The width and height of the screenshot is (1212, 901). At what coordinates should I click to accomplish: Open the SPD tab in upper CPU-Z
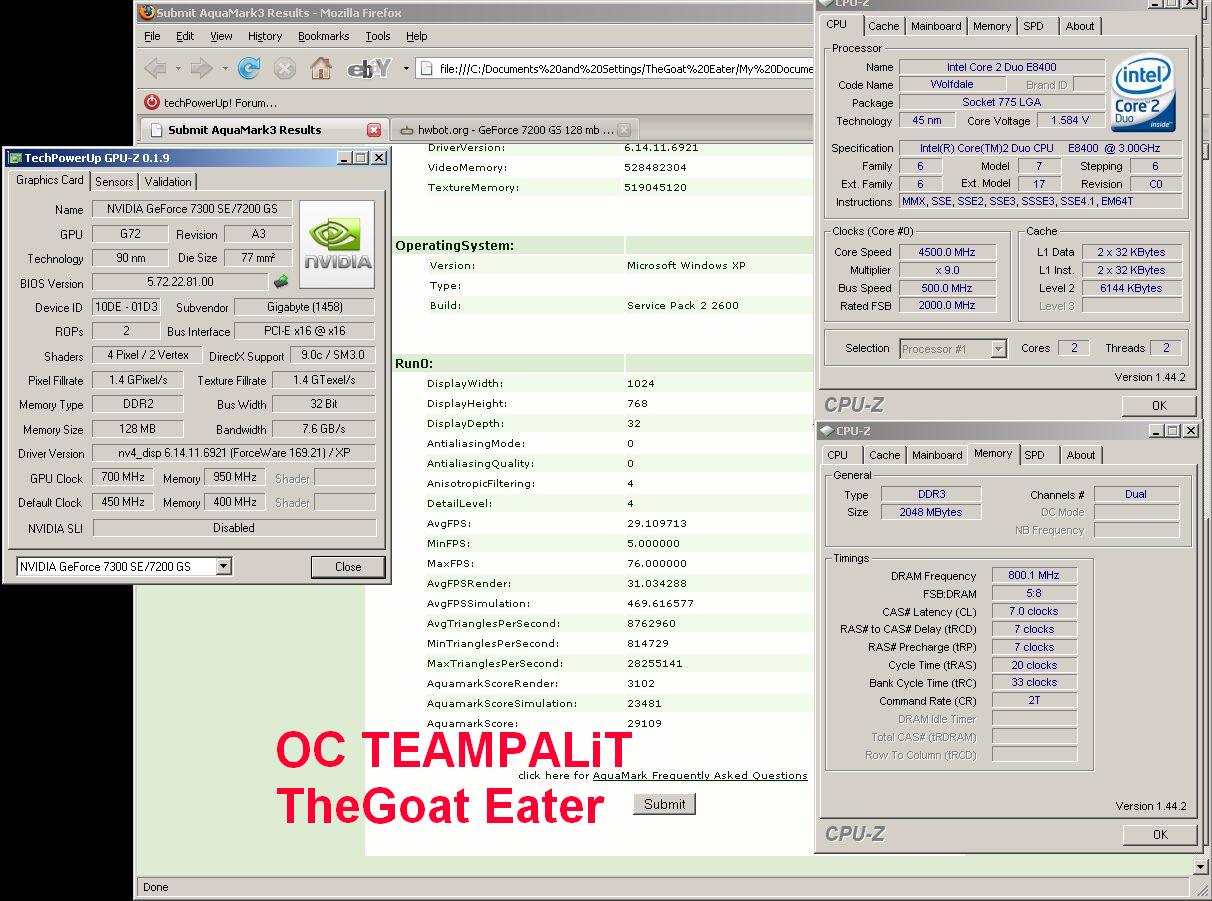point(1033,26)
